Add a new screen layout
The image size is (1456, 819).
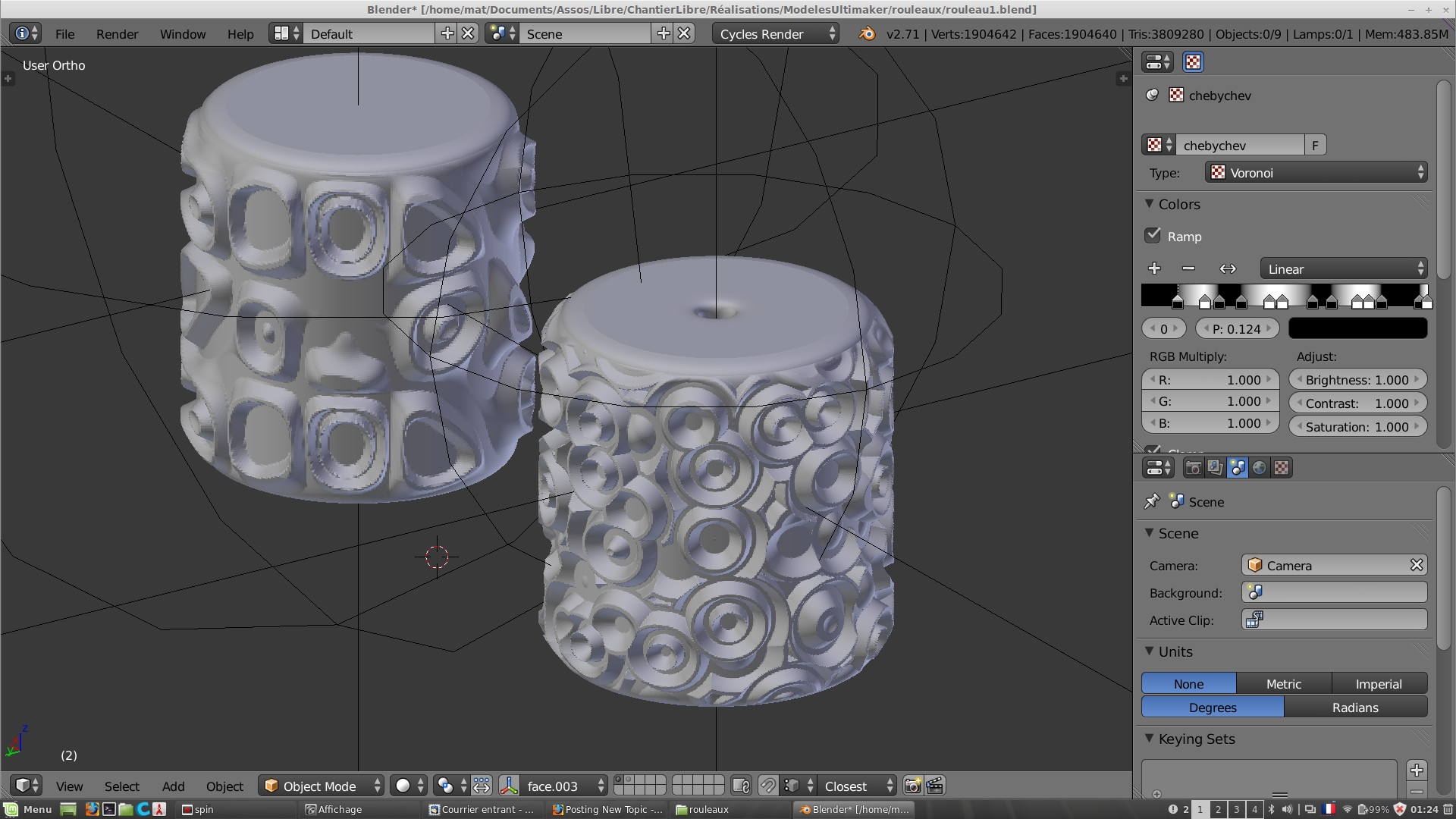tap(447, 33)
